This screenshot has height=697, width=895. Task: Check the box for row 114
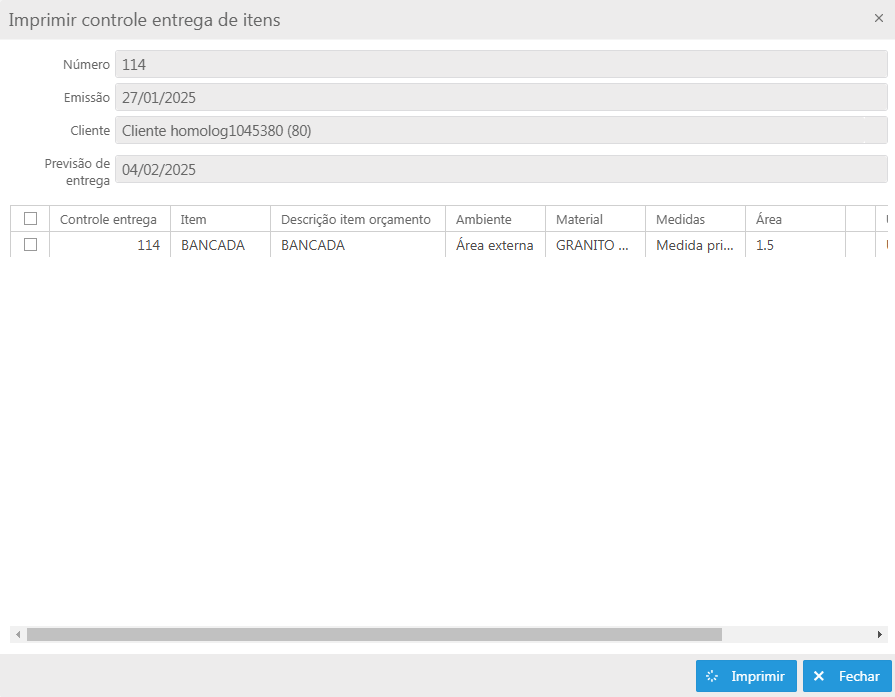[30, 245]
